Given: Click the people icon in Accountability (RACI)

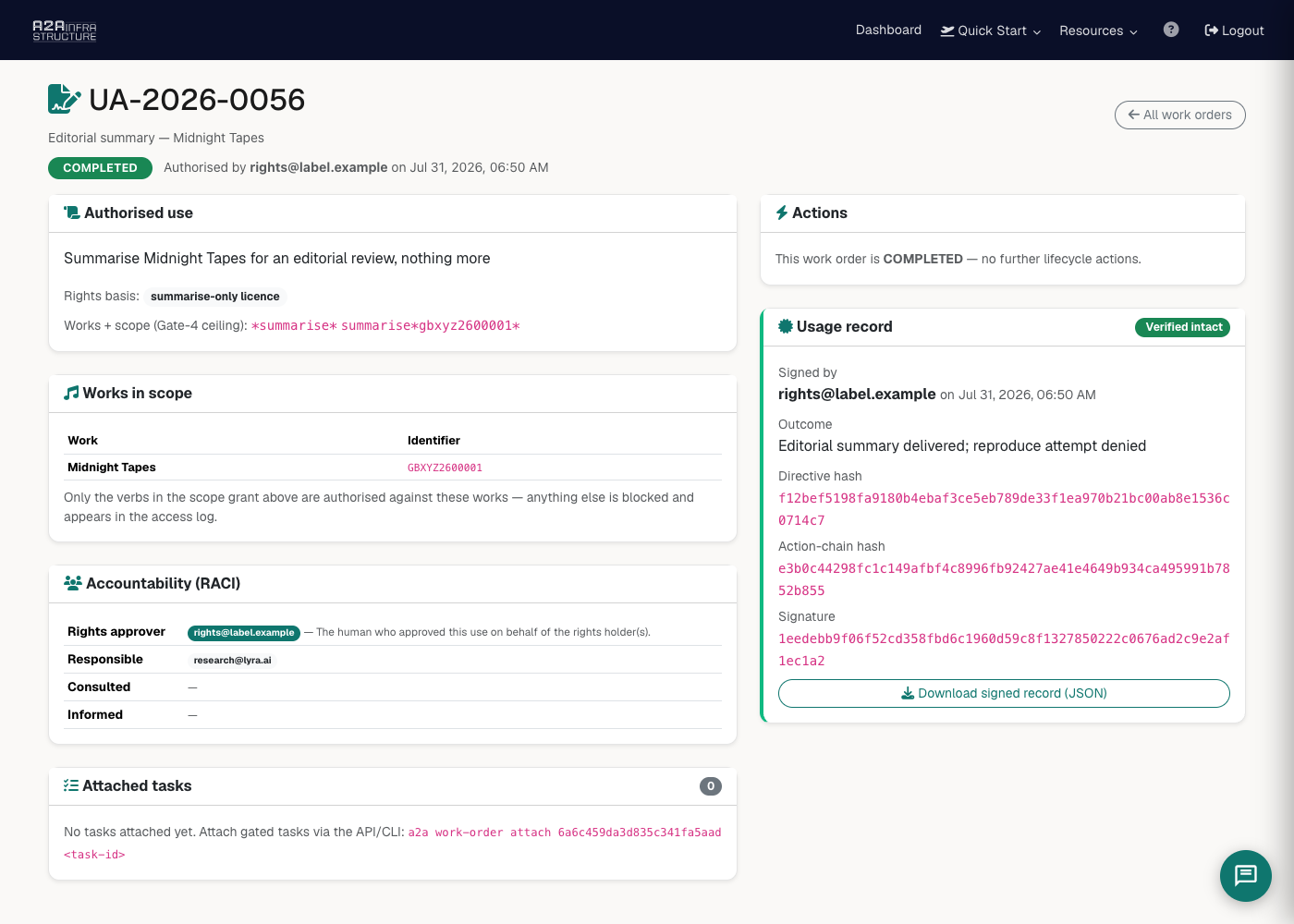Looking at the screenshot, I should tap(73, 583).
